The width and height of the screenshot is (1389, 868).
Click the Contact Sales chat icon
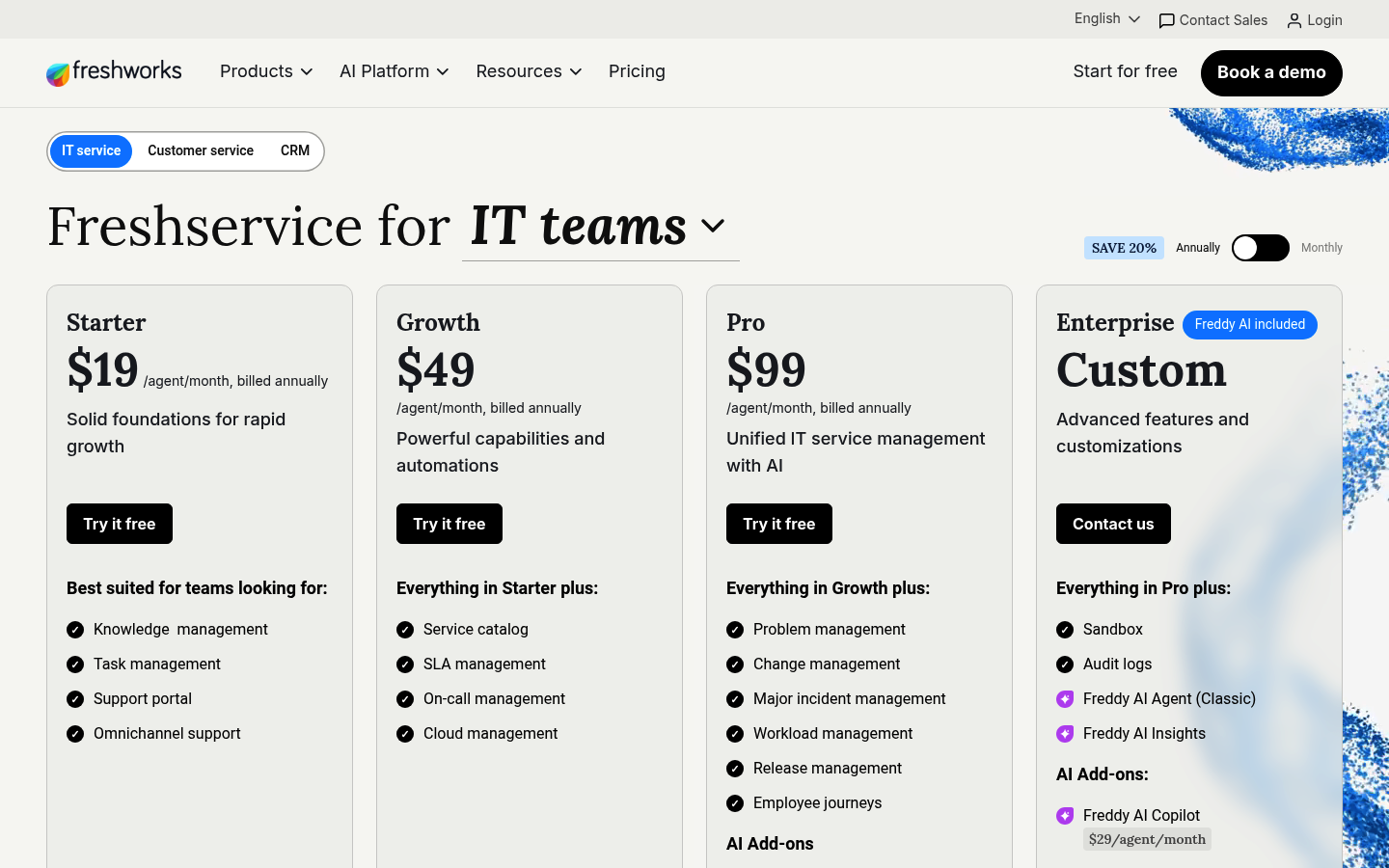coord(1166,20)
